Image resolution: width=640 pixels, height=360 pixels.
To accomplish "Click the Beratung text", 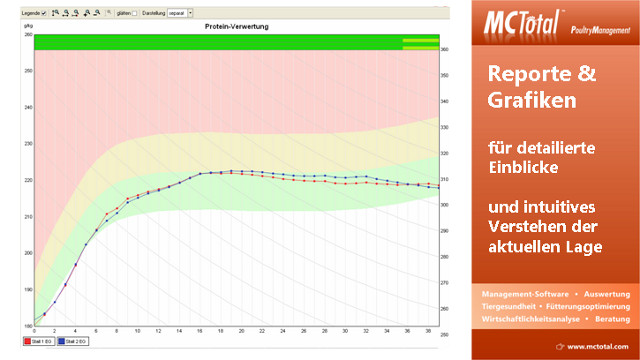I will click(613, 319).
